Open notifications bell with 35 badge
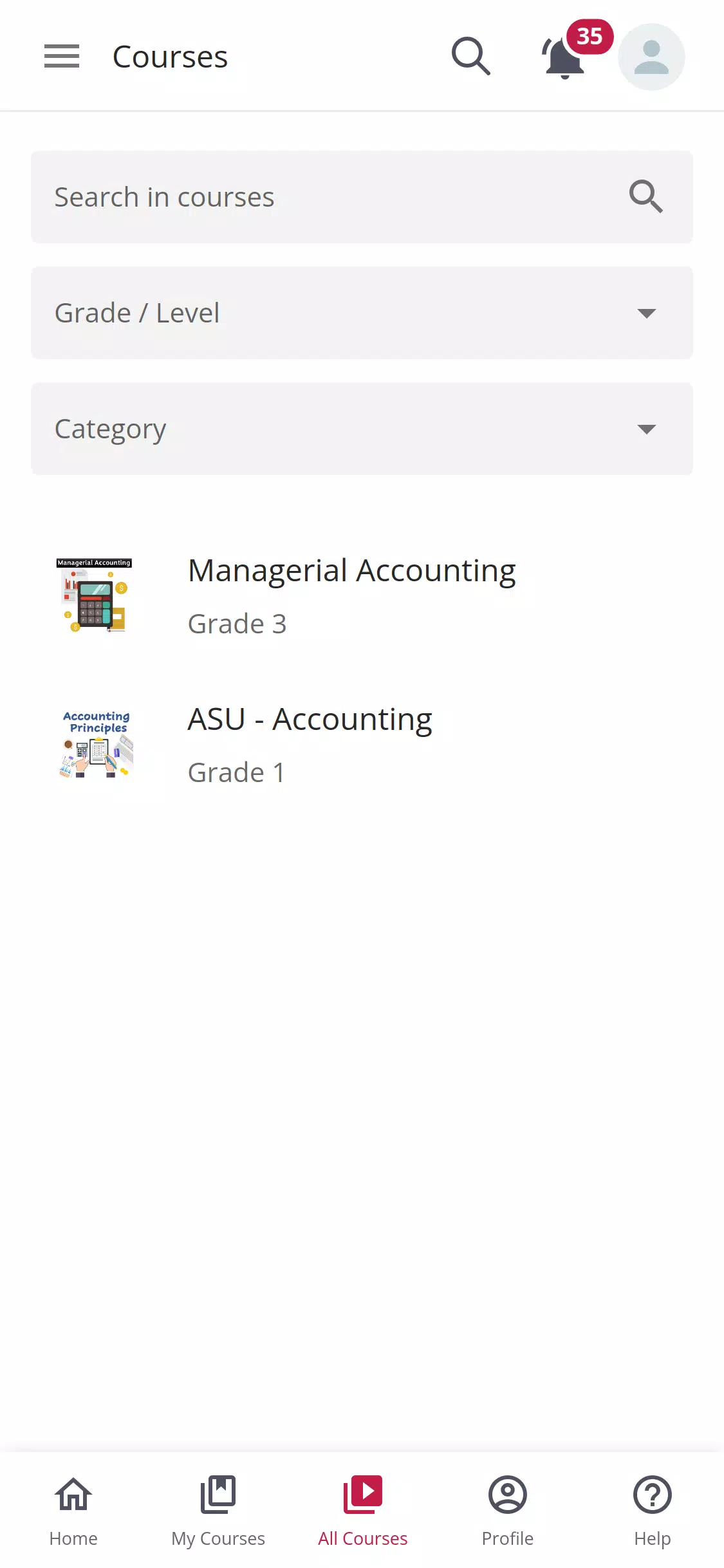 click(565, 57)
